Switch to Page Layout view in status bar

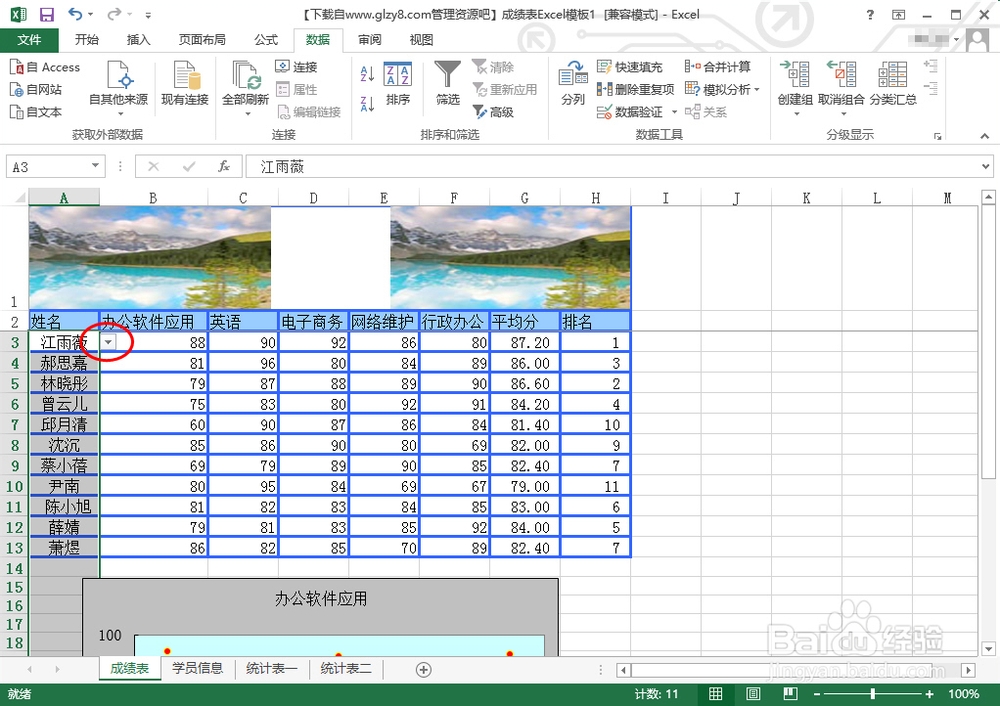(x=753, y=694)
